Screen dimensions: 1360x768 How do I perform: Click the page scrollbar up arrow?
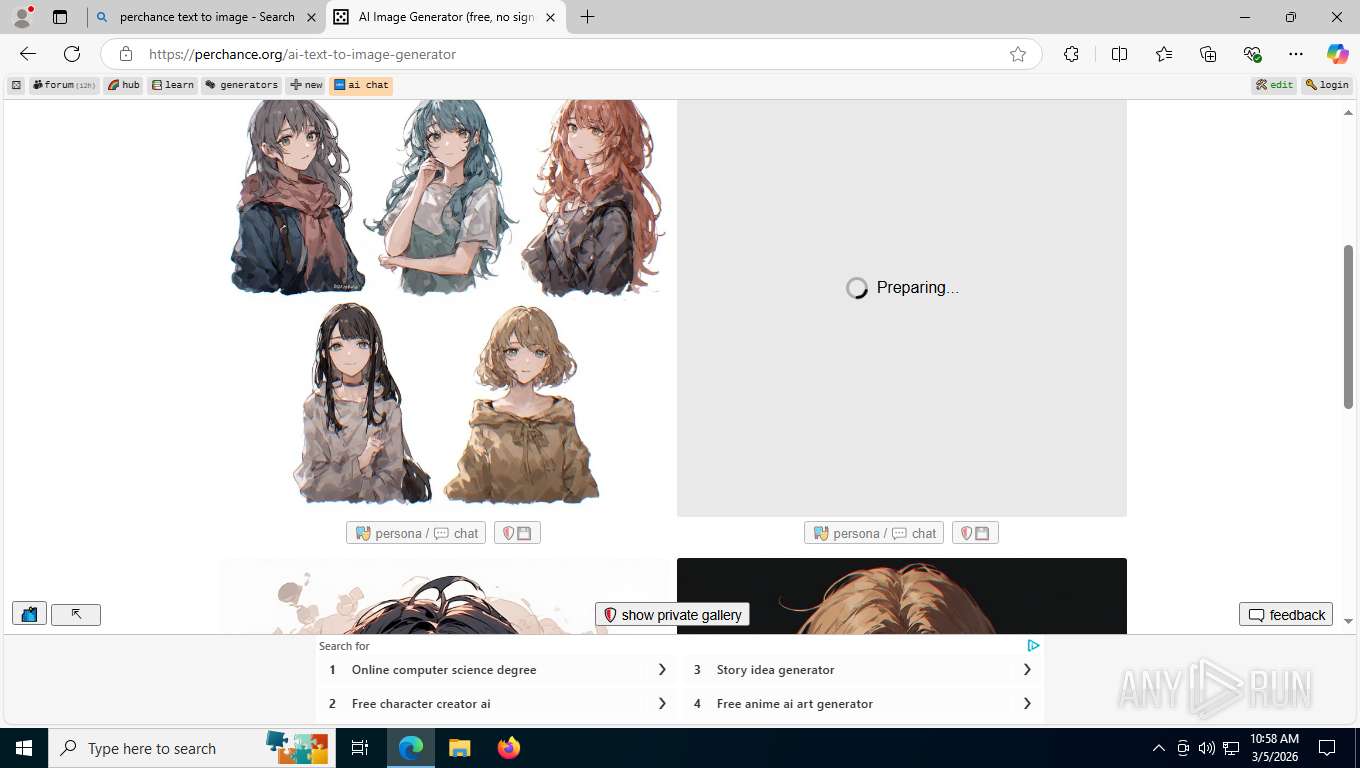(1348, 112)
